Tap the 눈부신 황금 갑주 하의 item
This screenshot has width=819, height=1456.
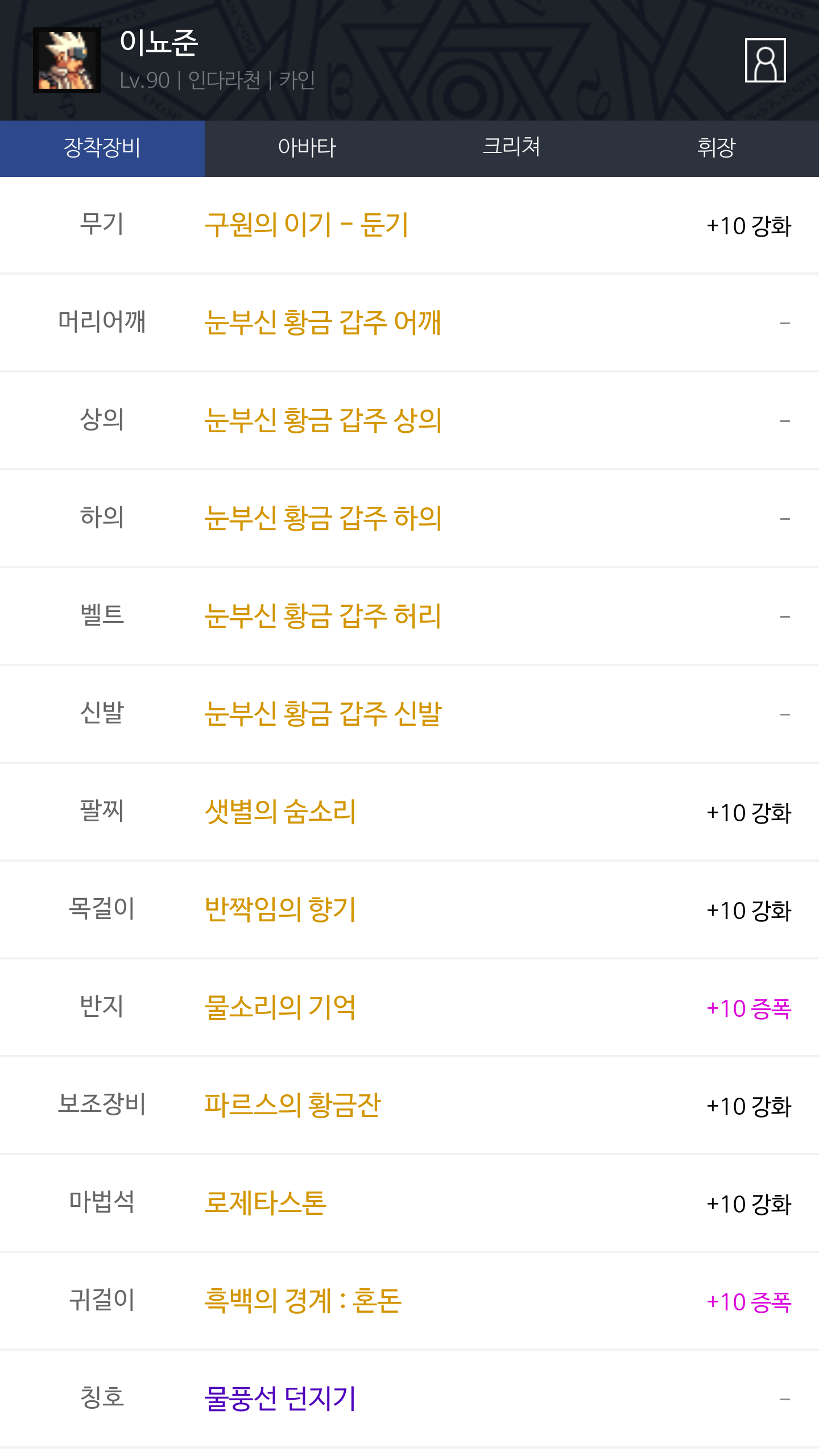pyautogui.click(x=322, y=518)
